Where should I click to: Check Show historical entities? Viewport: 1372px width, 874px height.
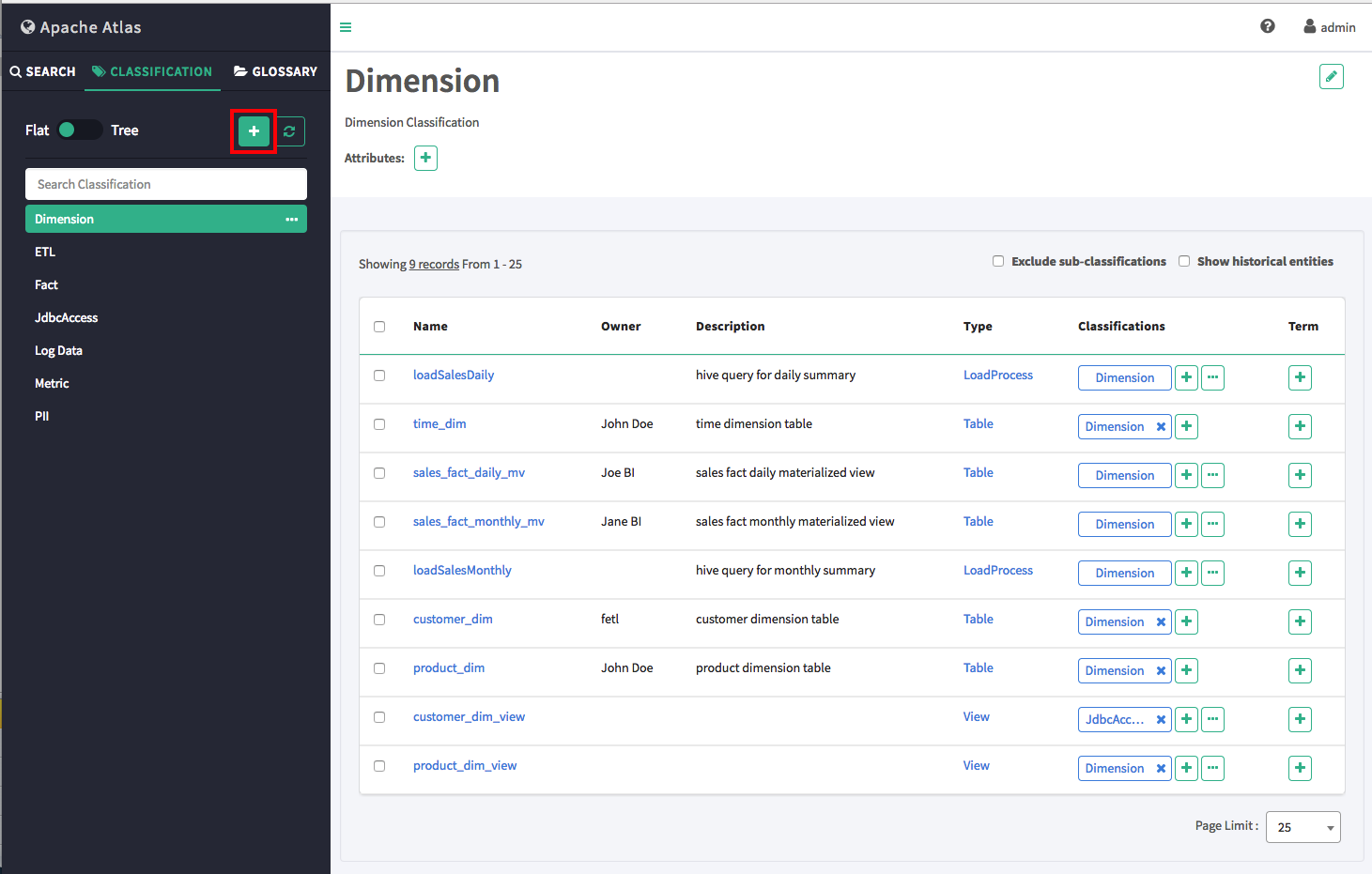tap(1184, 261)
